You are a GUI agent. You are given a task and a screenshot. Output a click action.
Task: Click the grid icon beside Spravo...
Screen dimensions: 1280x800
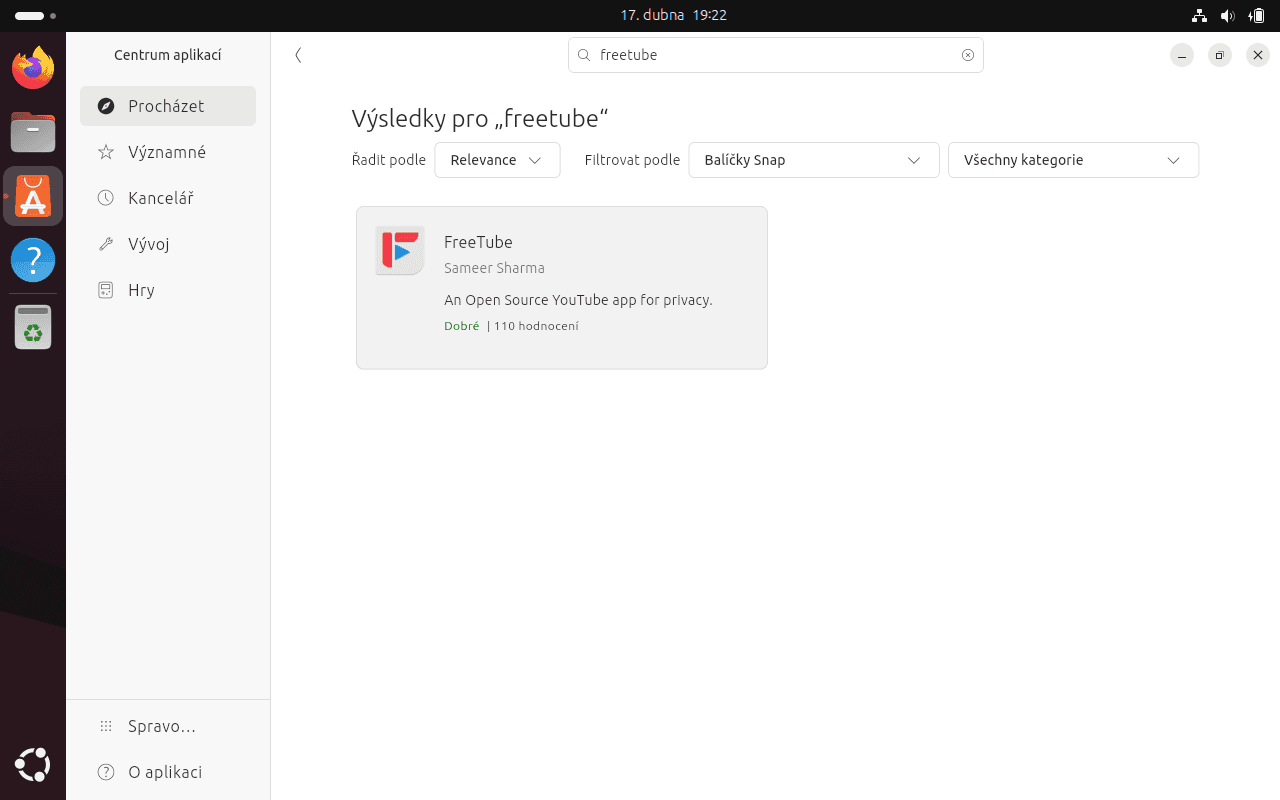point(105,726)
